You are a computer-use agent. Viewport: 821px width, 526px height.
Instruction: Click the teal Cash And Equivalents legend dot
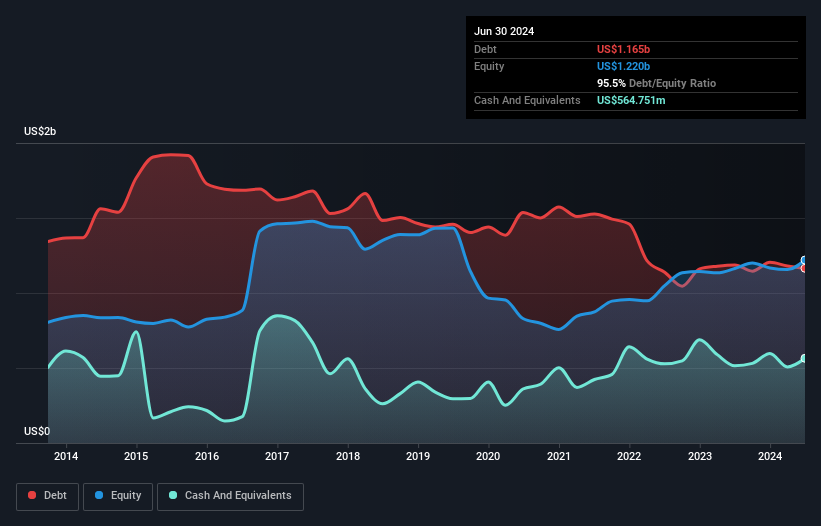point(173,495)
